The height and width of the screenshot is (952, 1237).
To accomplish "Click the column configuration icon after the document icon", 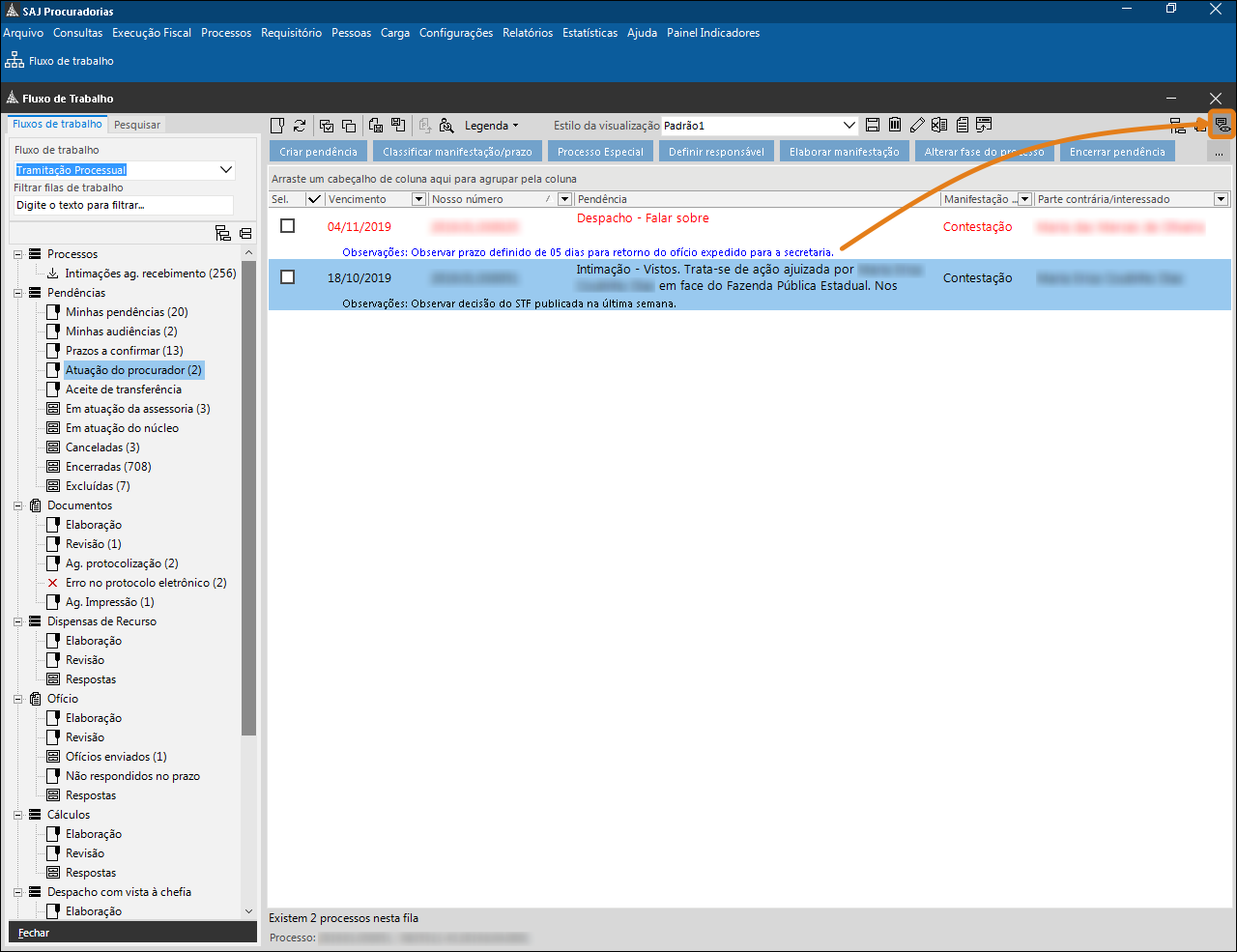I will coord(984,125).
